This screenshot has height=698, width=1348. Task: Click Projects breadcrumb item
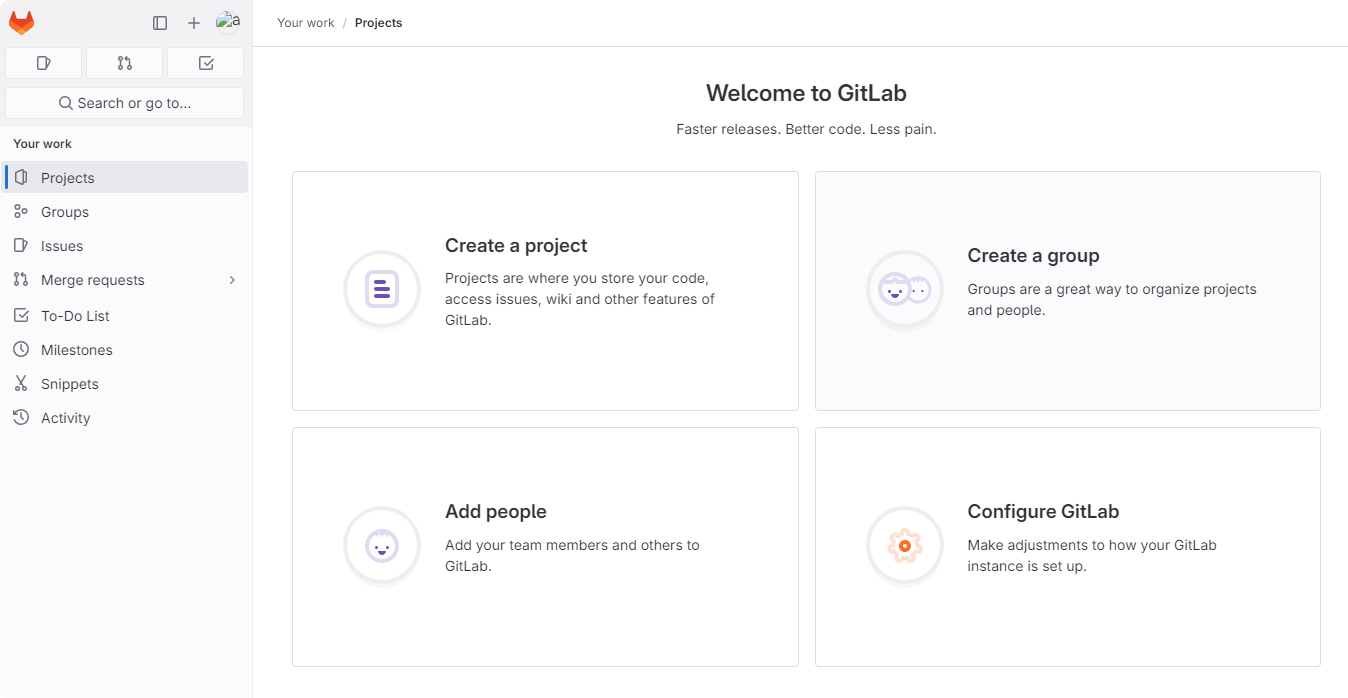[379, 23]
